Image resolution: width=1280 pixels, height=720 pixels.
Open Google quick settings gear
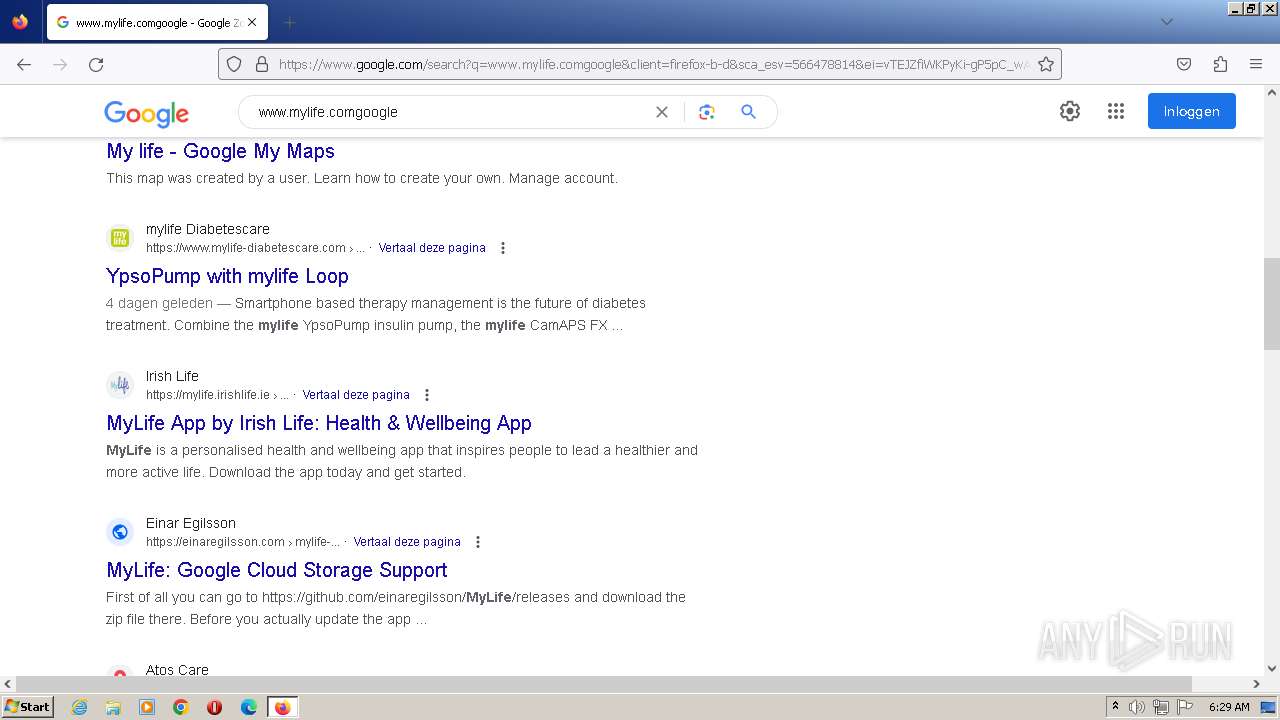click(1070, 111)
